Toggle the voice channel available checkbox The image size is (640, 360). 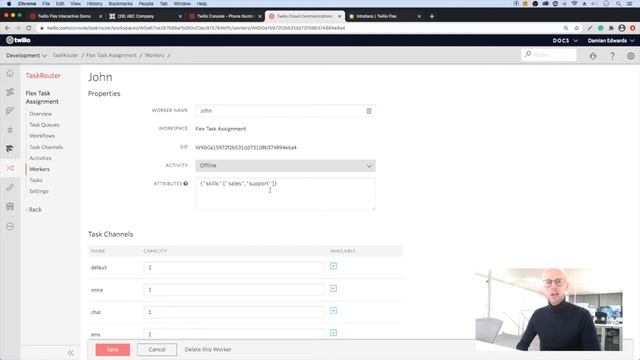point(333,289)
